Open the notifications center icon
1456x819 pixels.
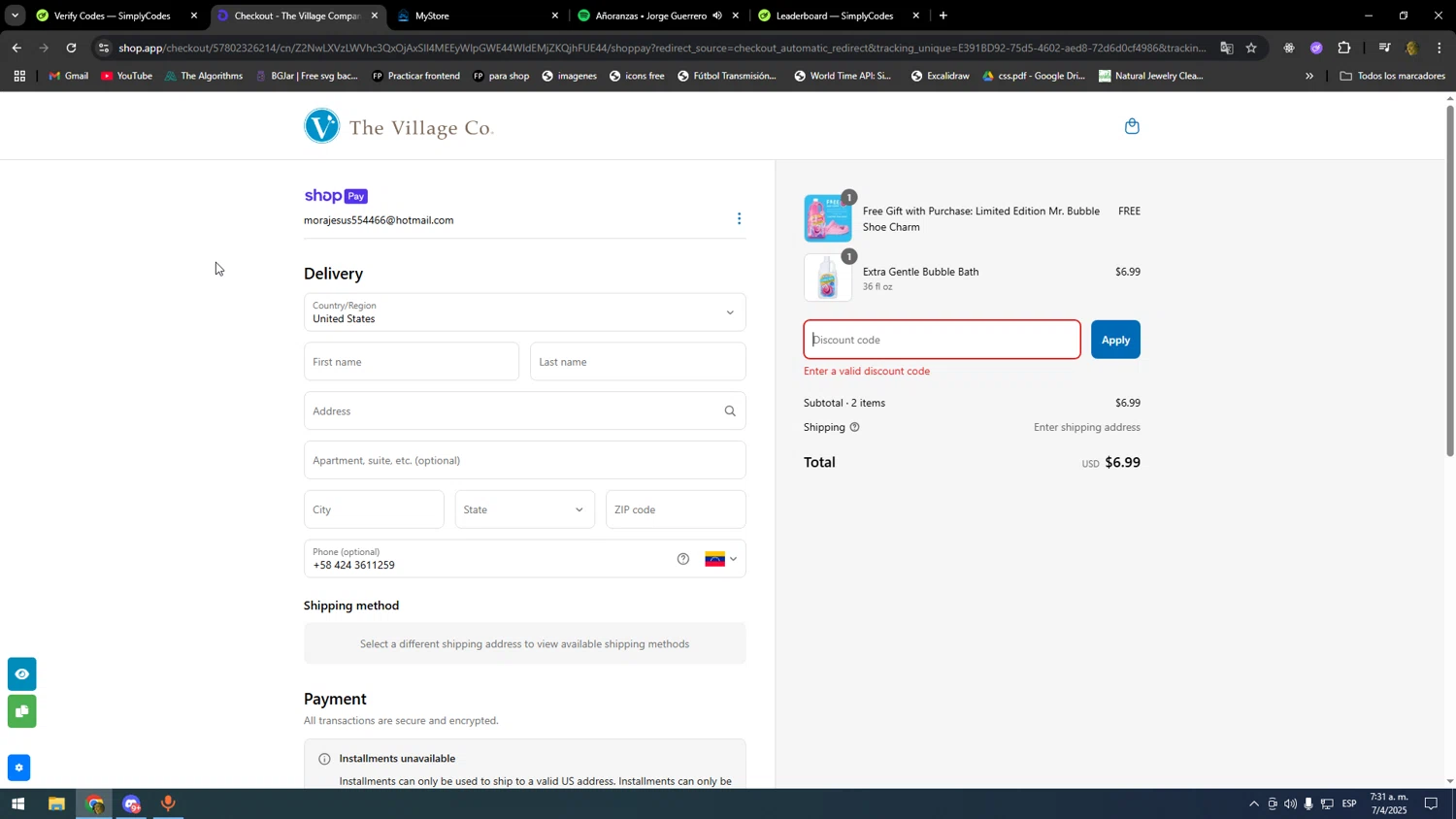click(1431, 803)
